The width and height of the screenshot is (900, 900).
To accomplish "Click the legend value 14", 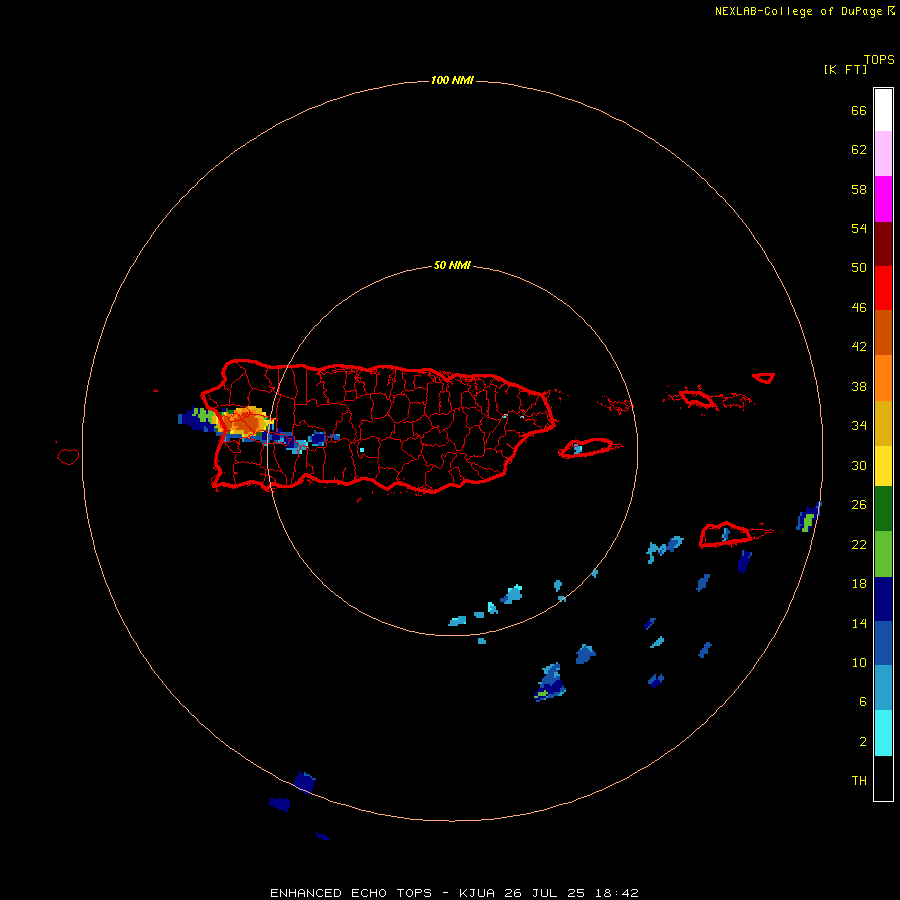I will (859, 623).
